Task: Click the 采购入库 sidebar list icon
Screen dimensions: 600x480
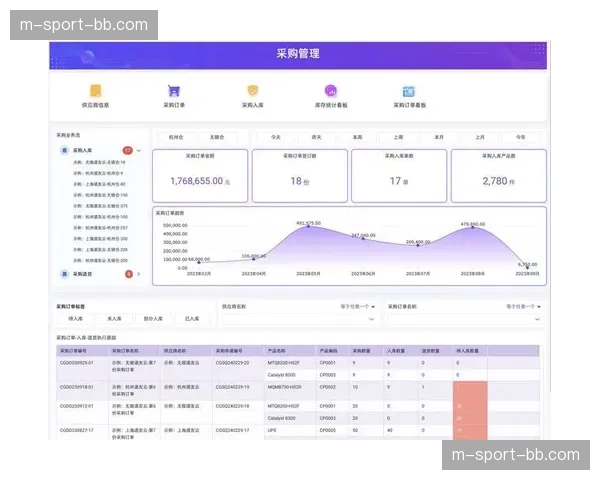Action: (64, 151)
